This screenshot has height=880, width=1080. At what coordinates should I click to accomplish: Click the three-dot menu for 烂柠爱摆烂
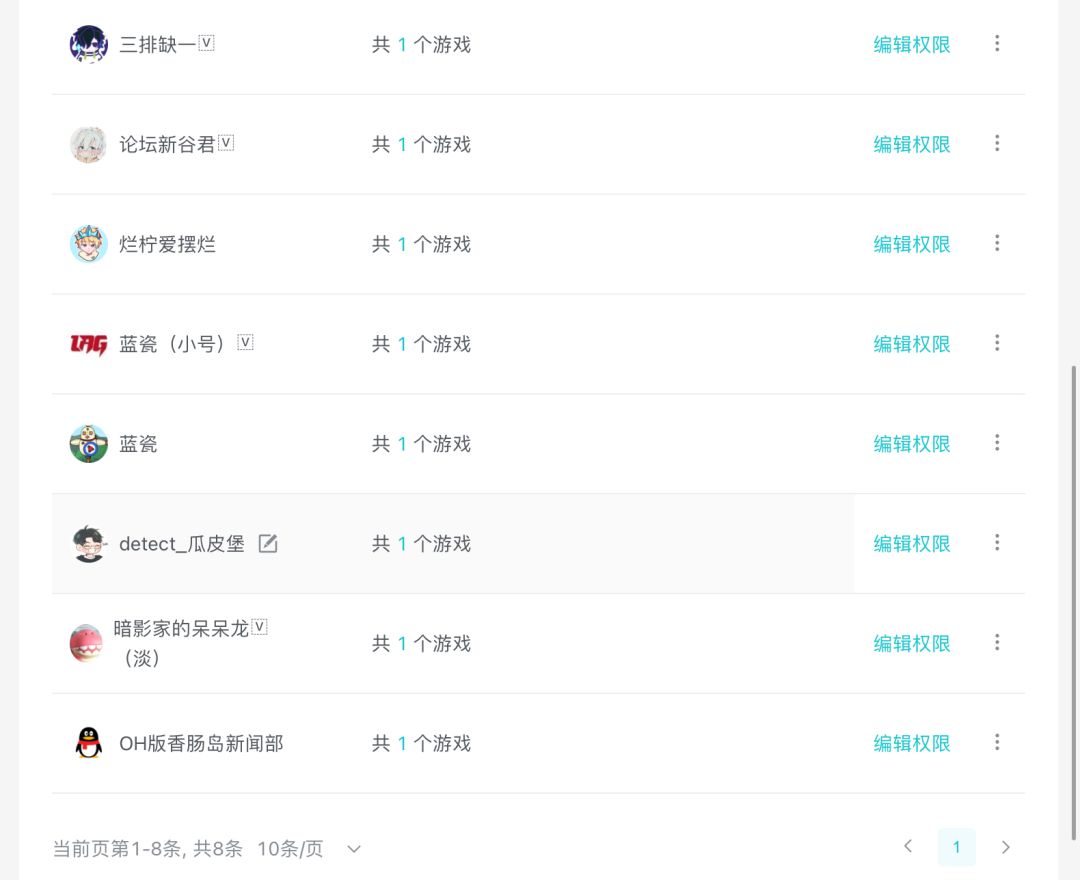(x=997, y=244)
